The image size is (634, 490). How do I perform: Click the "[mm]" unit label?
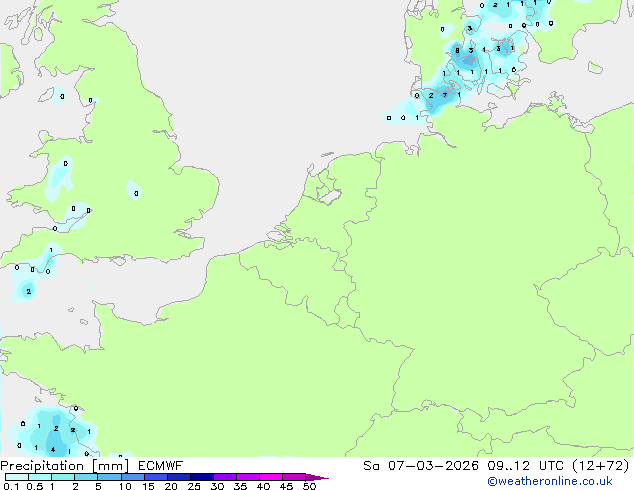(110, 466)
